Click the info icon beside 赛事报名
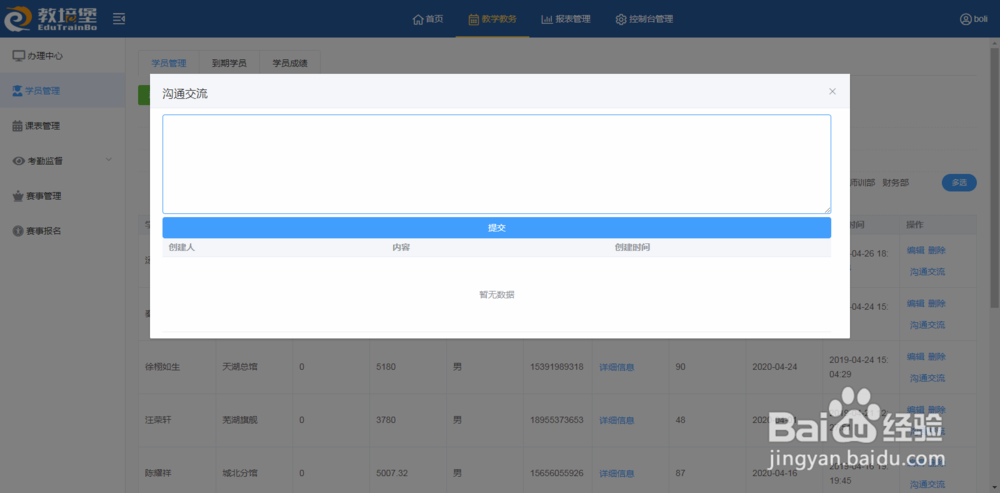The height and width of the screenshot is (493, 1000). point(18,231)
